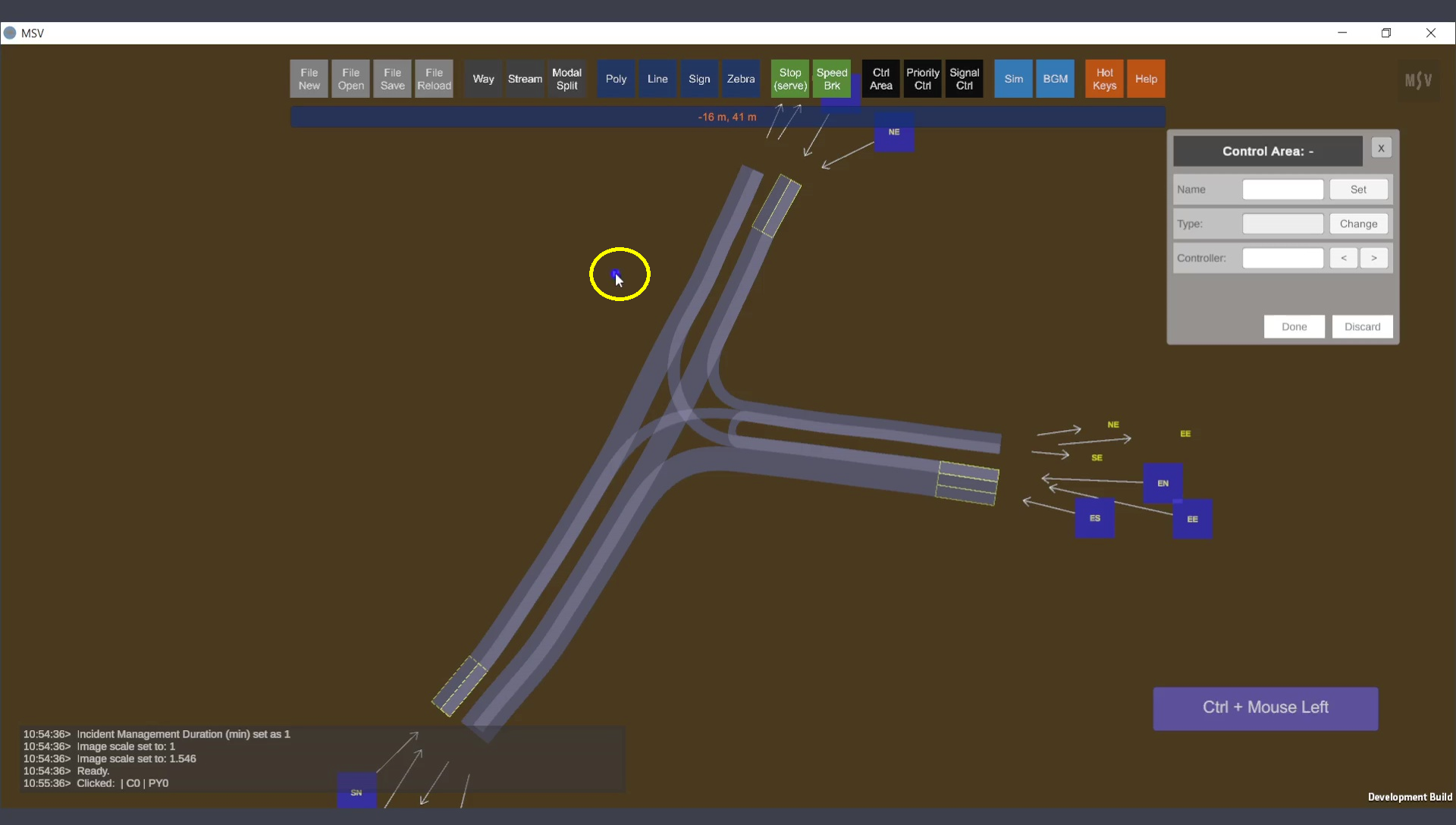Click Change to switch control type

coord(1358,224)
